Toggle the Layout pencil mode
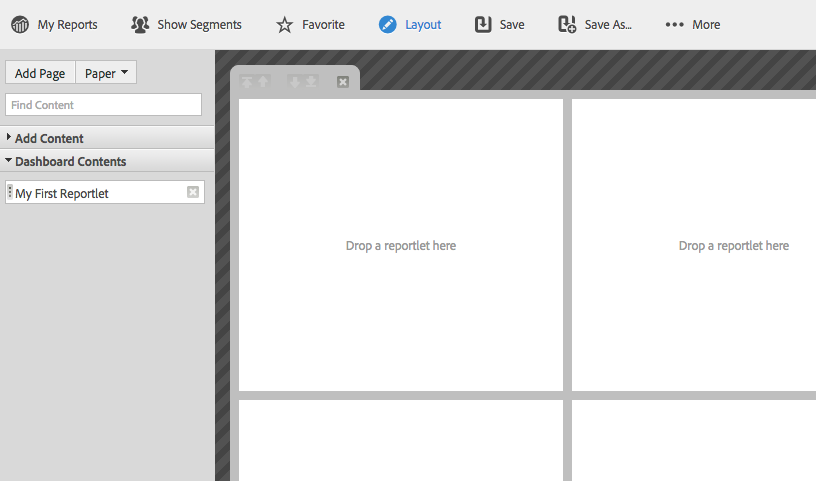The width and height of the screenshot is (816, 481). point(388,24)
